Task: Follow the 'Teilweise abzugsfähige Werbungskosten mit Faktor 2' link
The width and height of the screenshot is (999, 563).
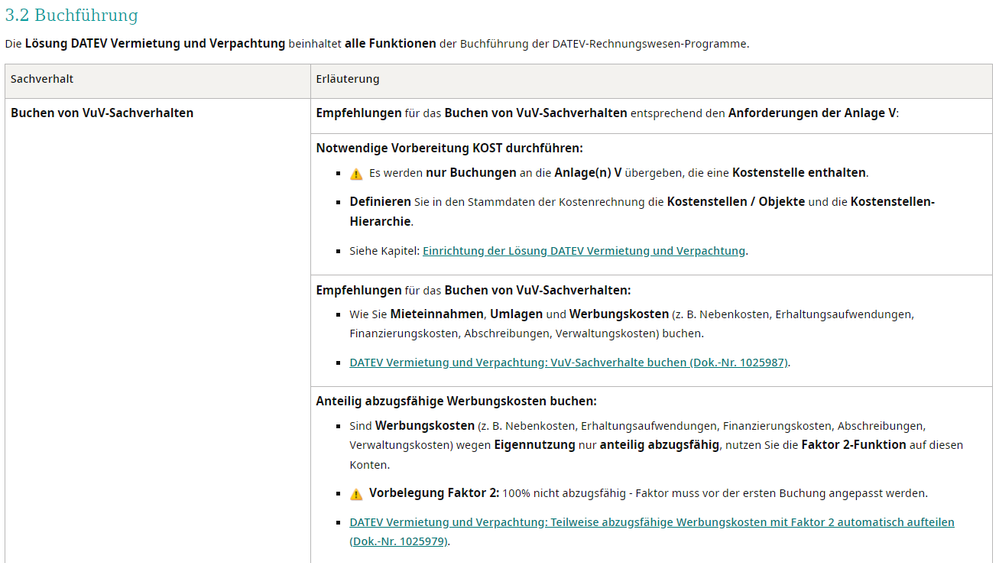Action: tap(651, 522)
